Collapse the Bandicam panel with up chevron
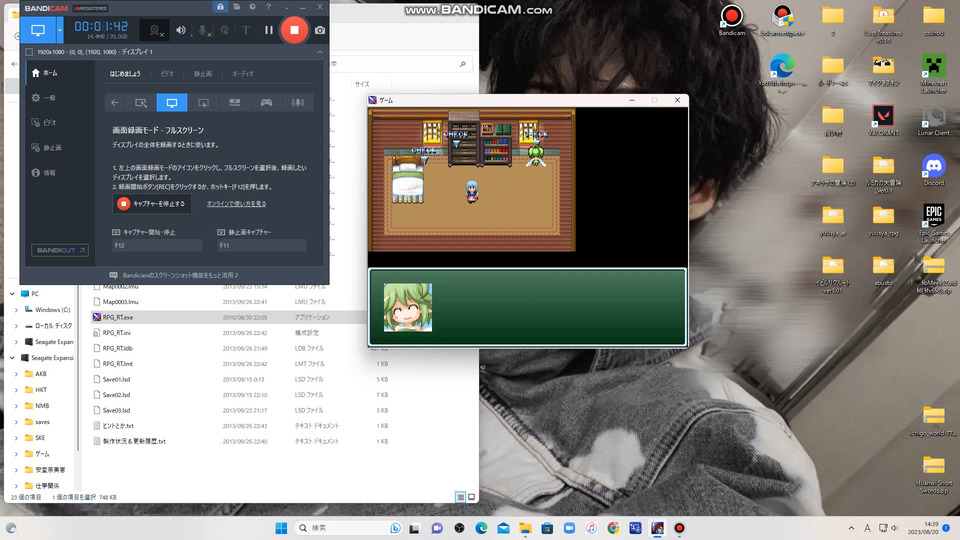Viewport: 960px width, 540px height. coord(320,52)
